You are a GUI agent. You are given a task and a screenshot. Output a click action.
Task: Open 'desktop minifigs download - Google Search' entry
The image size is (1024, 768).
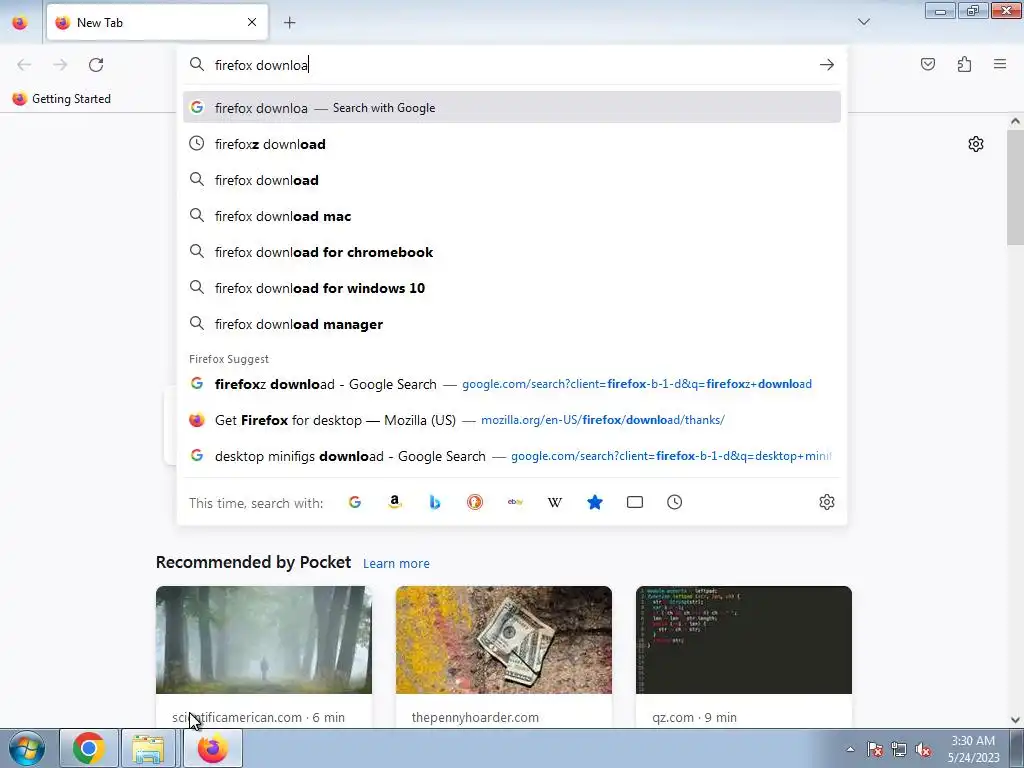click(x=512, y=456)
